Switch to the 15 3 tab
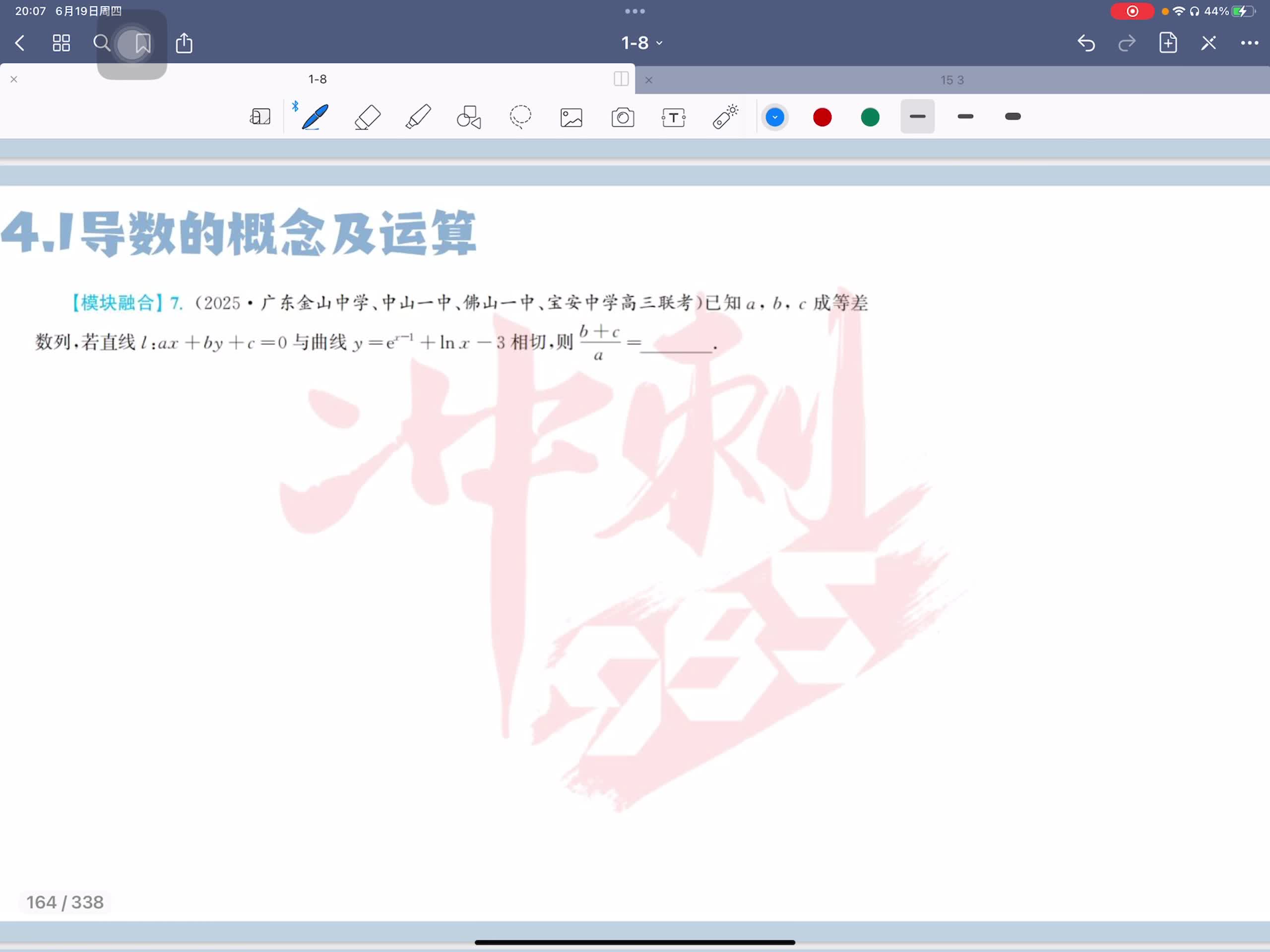1270x952 pixels. click(x=952, y=80)
